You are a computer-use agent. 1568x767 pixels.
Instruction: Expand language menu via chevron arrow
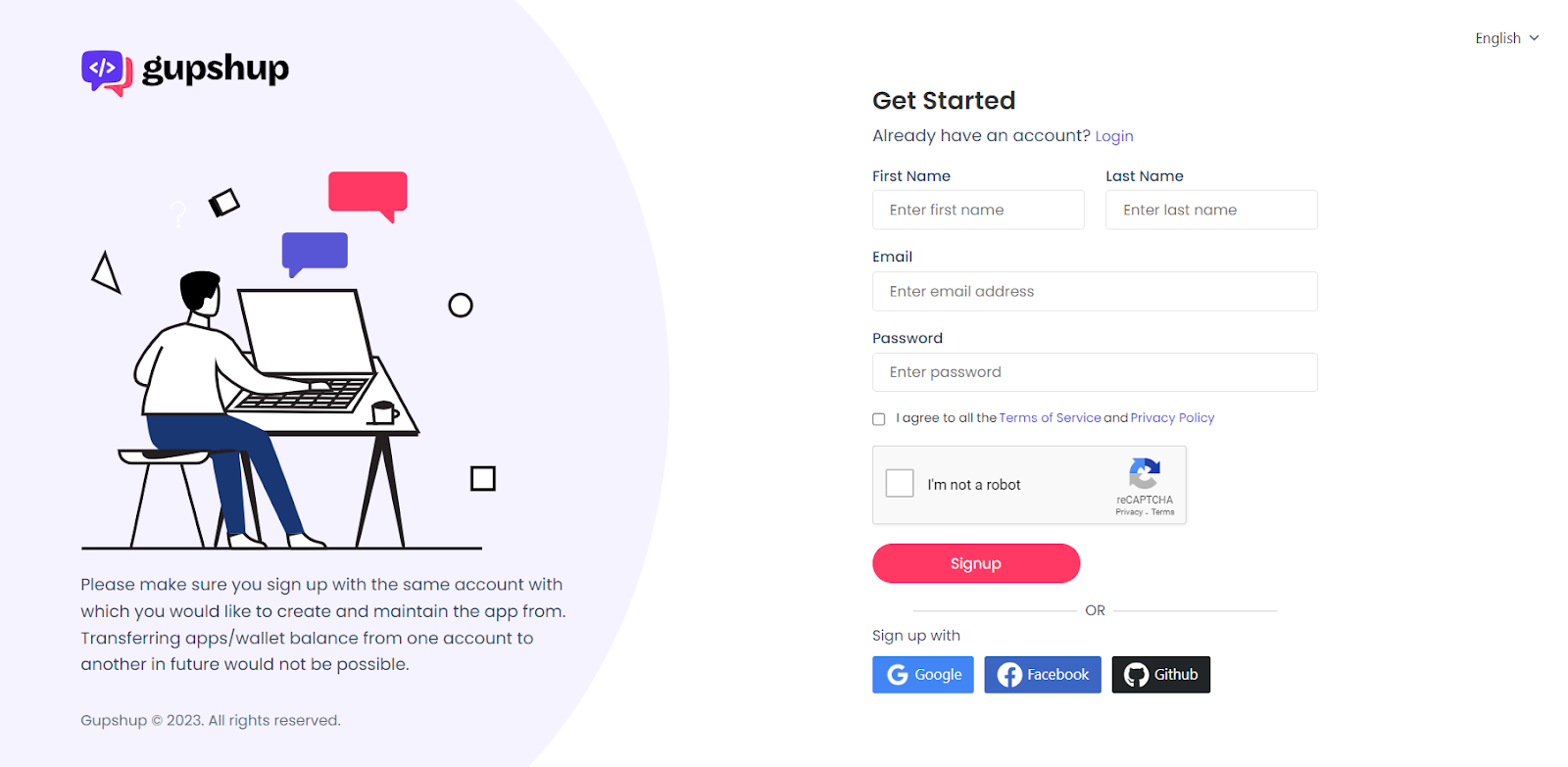click(1535, 38)
